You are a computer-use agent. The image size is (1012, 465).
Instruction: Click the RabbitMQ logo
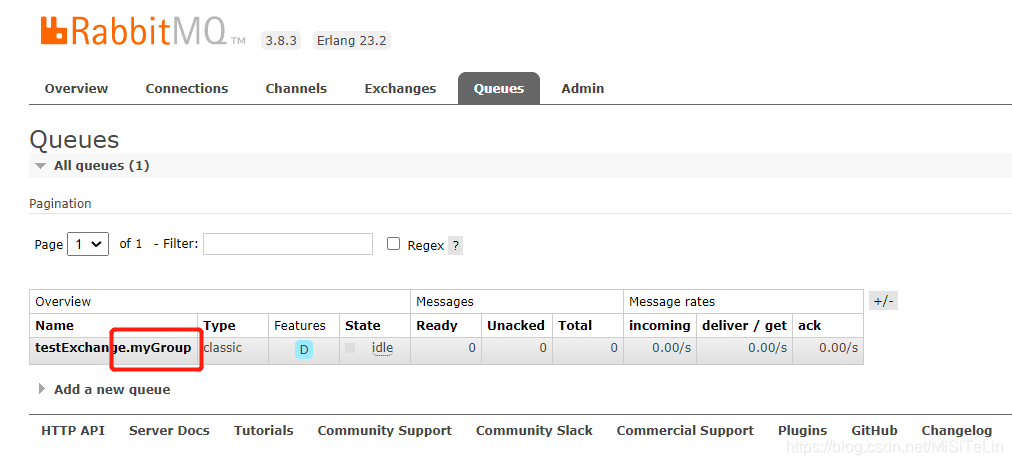tap(143, 30)
